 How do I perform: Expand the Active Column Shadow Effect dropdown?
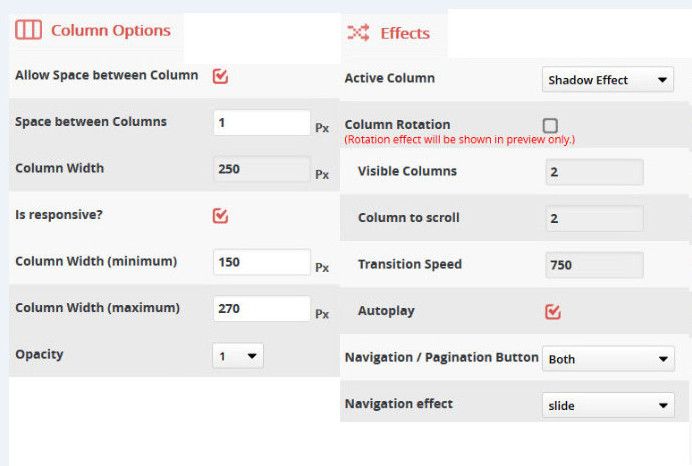608,80
